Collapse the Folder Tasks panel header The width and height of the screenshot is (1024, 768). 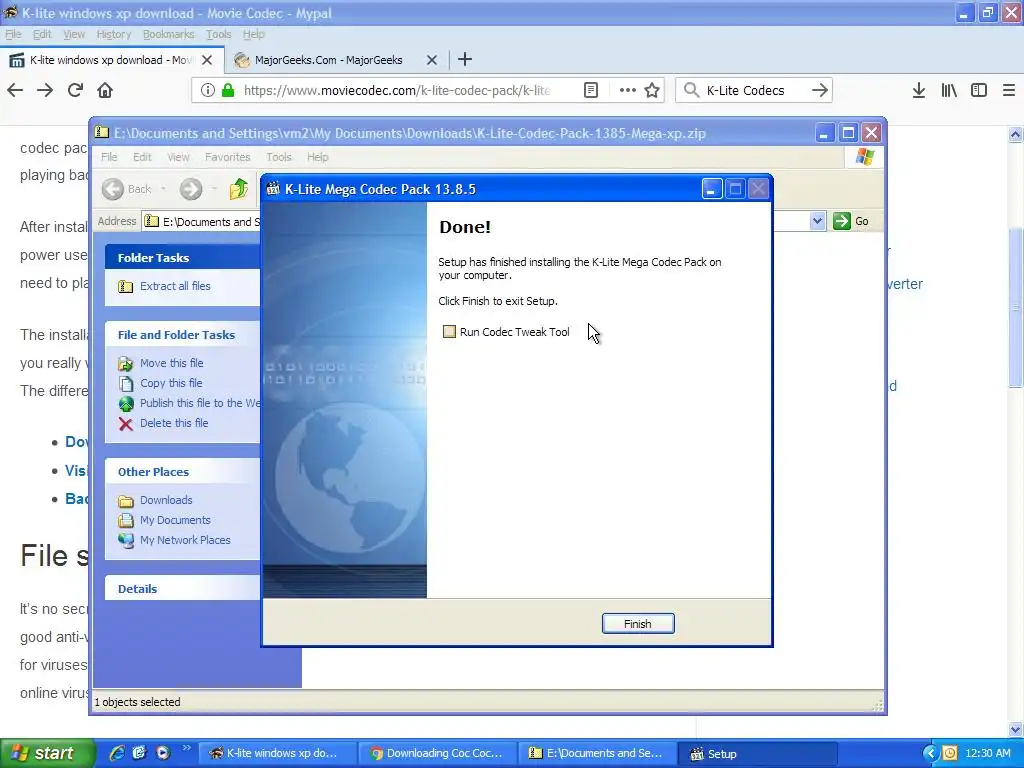click(182, 257)
